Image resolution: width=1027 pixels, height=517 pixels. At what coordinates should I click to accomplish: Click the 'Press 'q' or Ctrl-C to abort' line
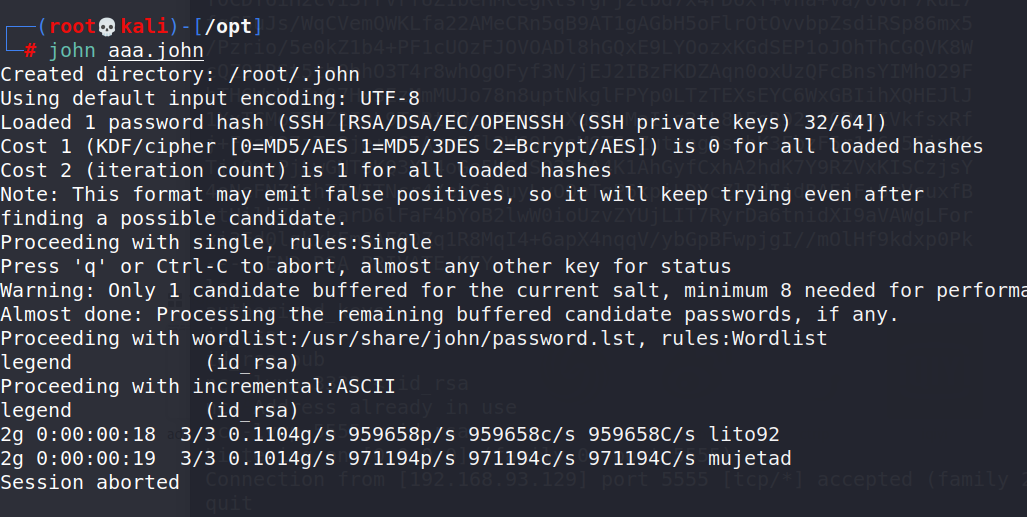click(x=366, y=266)
